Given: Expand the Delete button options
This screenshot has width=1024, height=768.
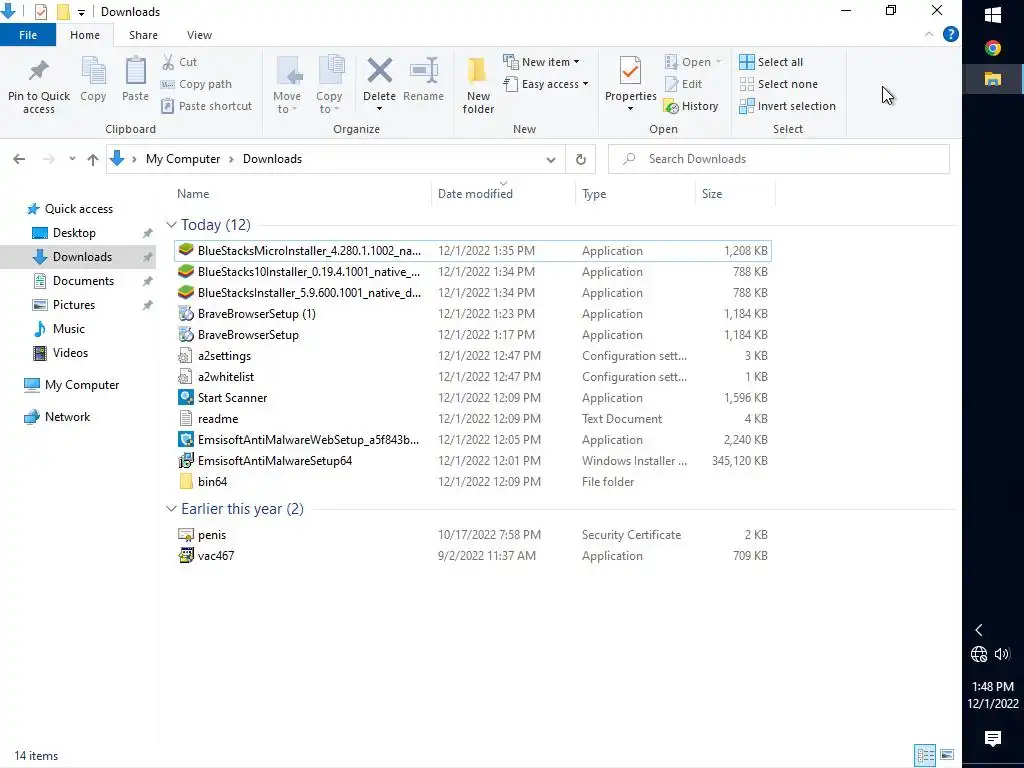Looking at the screenshot, I should (x=379, y=108).
